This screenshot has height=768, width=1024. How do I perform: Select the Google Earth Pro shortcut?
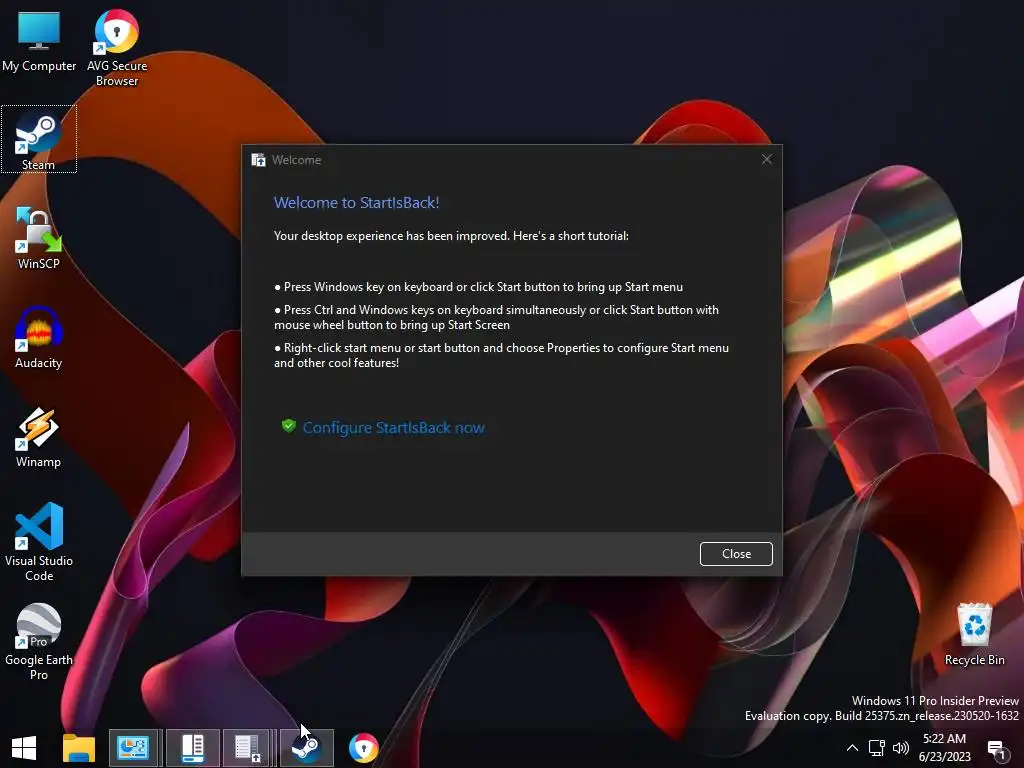tap(39, 642)
